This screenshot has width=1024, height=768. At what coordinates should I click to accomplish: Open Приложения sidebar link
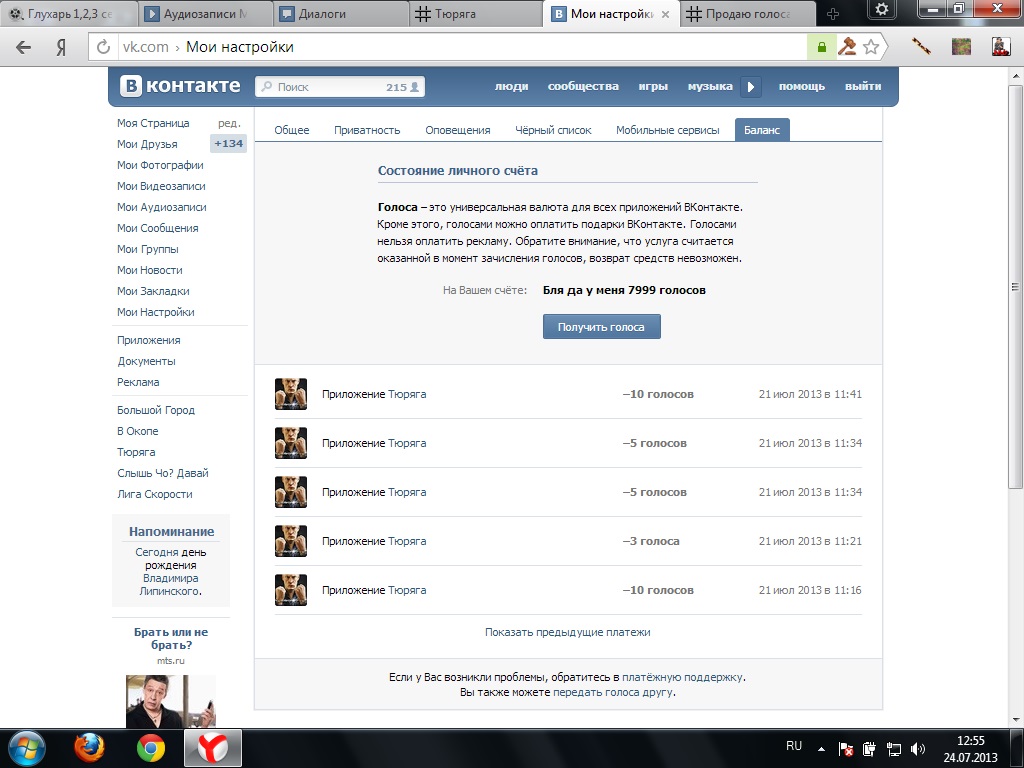[149, 340]
